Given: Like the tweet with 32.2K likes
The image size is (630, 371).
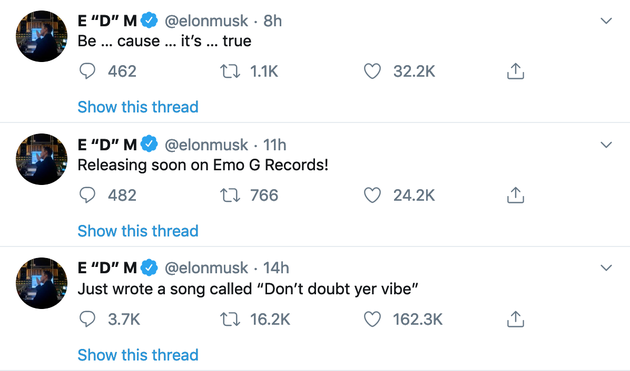Looking at the screenshot, I should 372,72.
